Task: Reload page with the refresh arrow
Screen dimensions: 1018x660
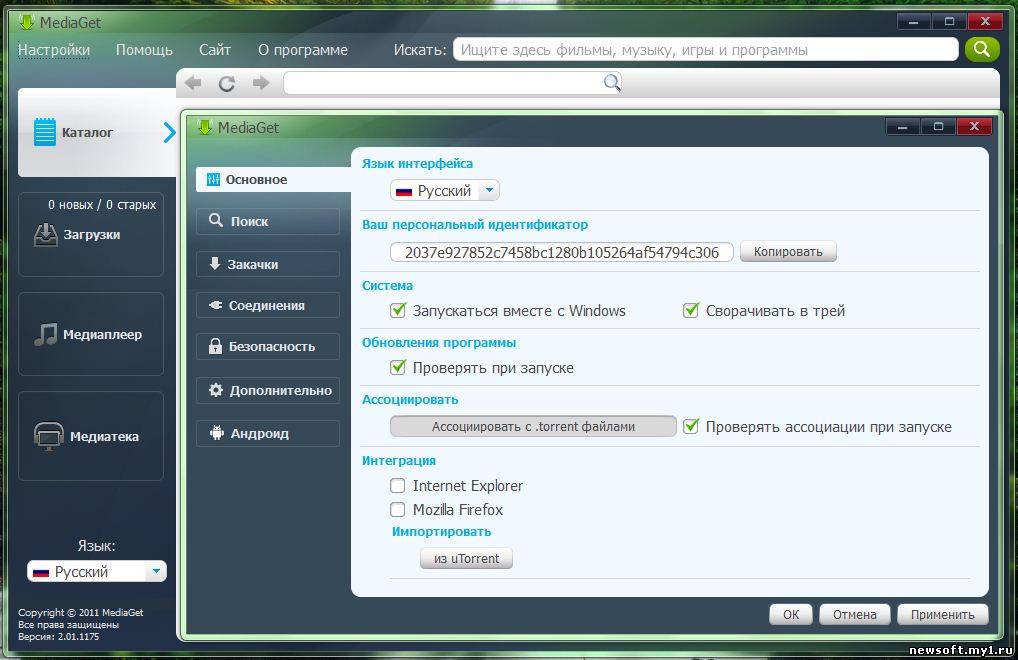Action: [227, 84]
